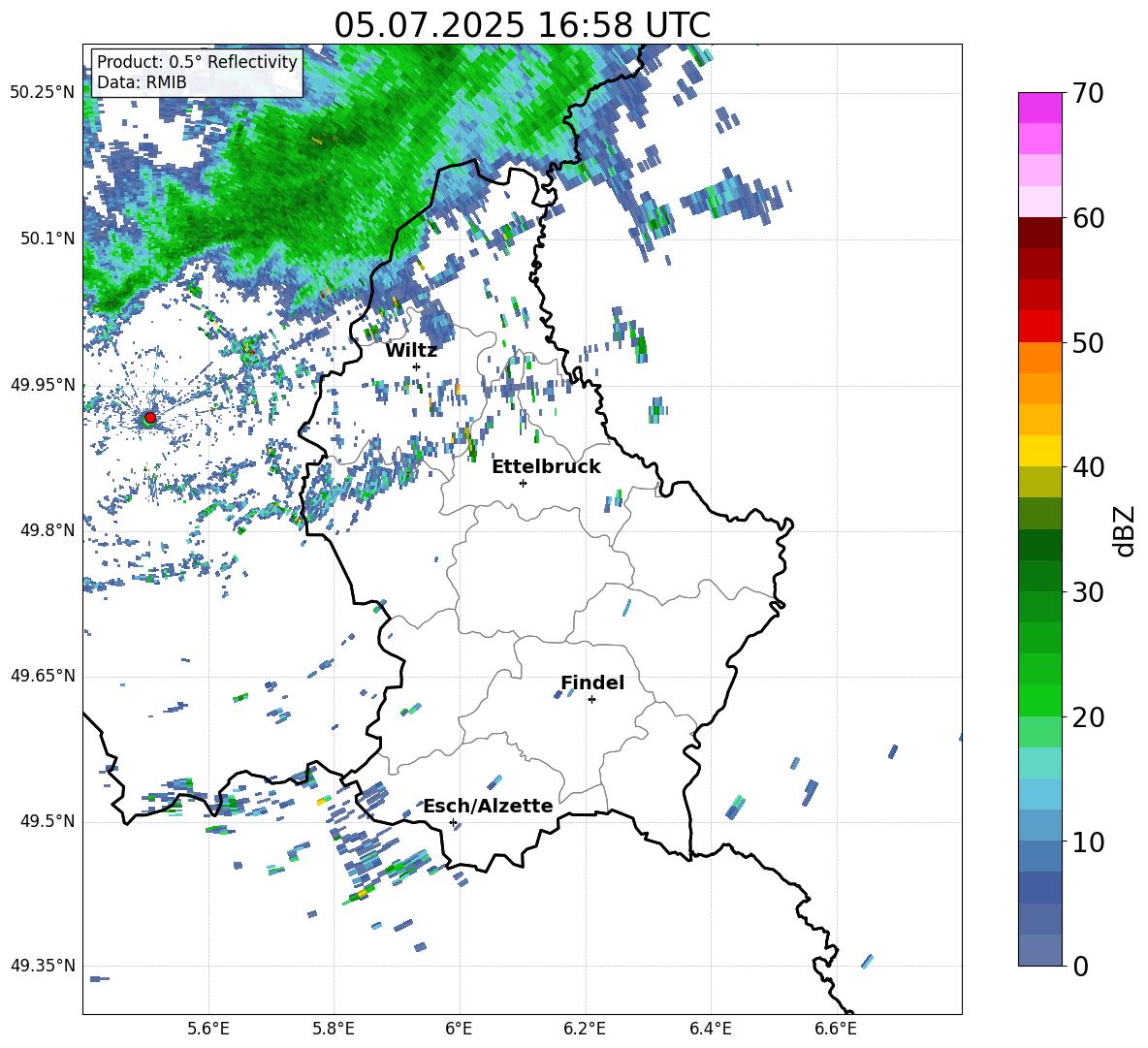
Task: Click the title 05.07.2025 16:58 UTC
Action: click(522, 25)
